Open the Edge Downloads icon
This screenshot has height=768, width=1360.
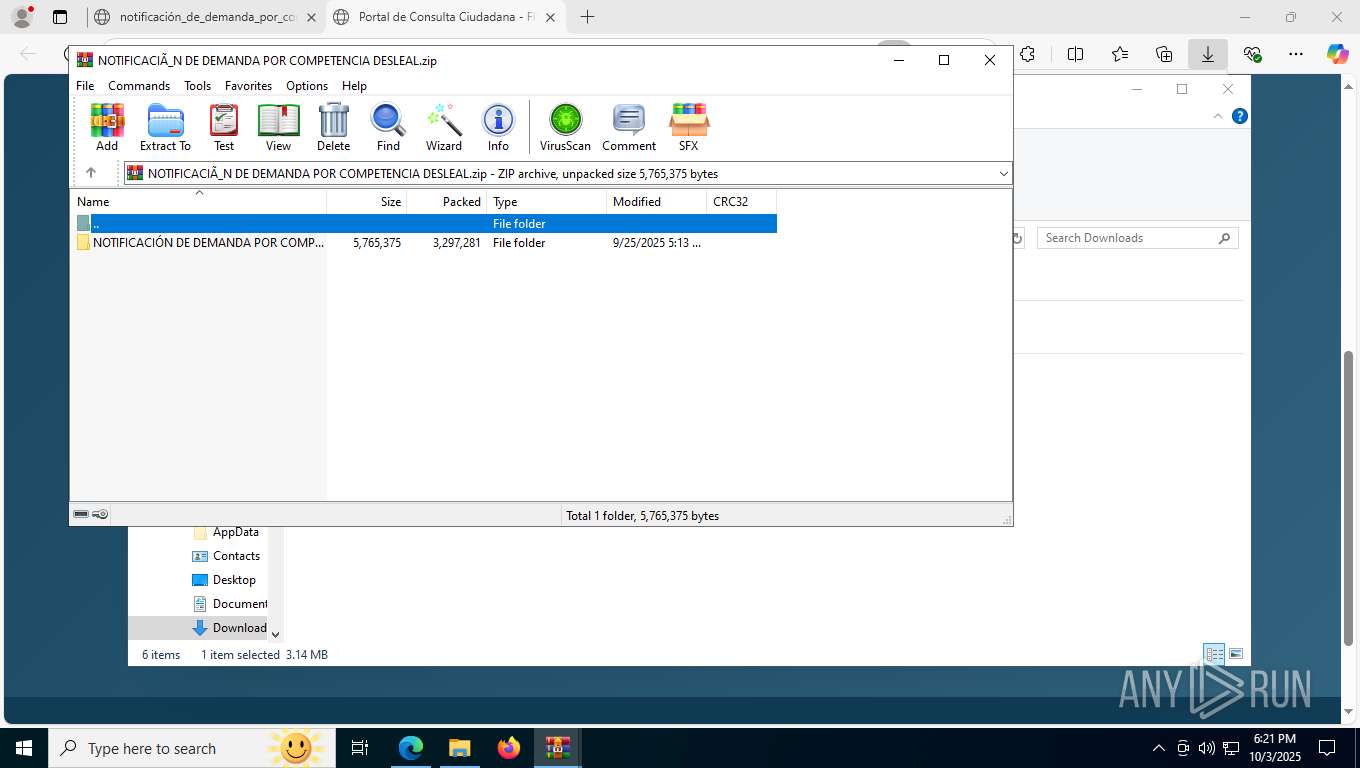1207,54
